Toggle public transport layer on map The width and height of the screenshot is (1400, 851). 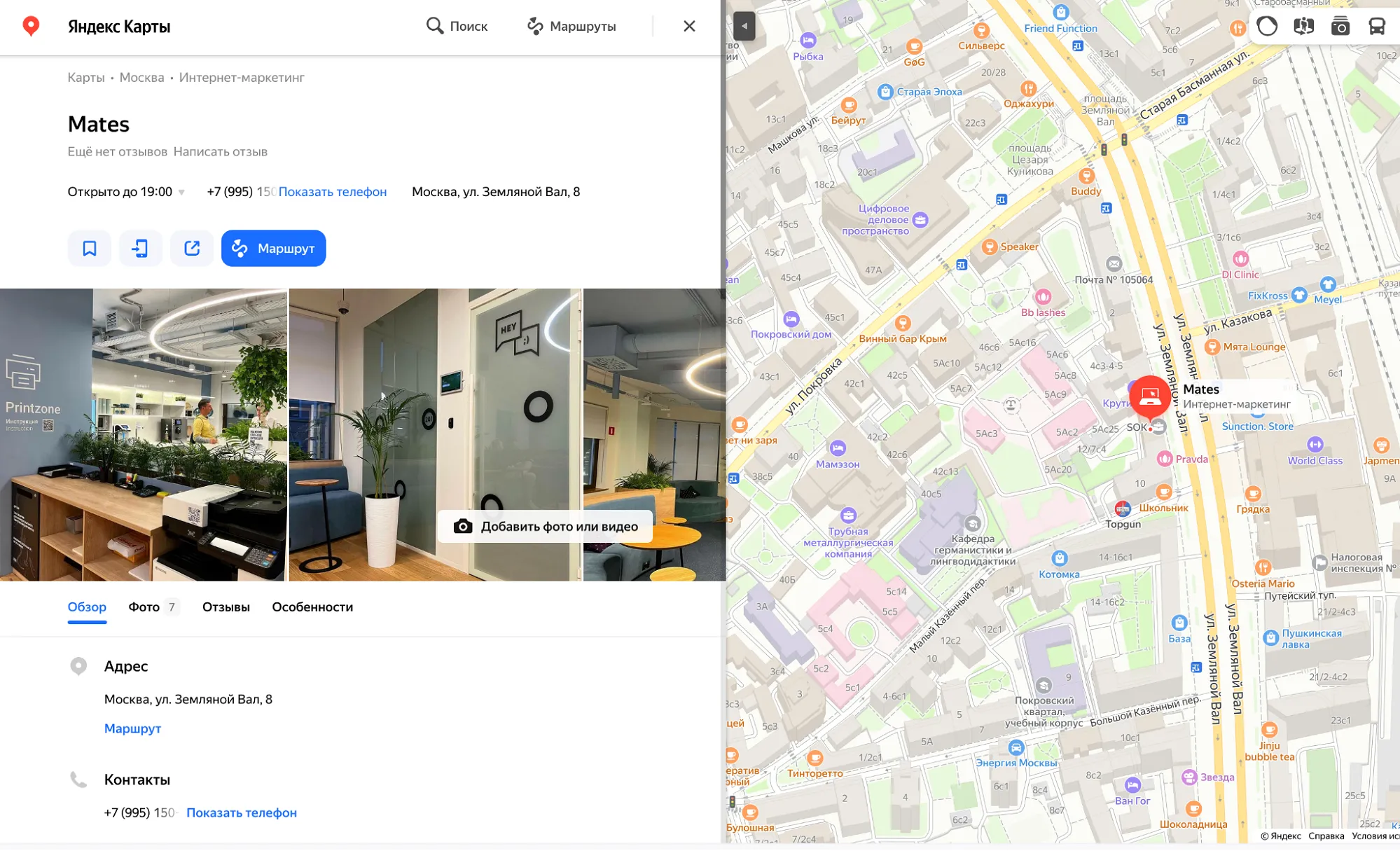(x=1376, y=26)
